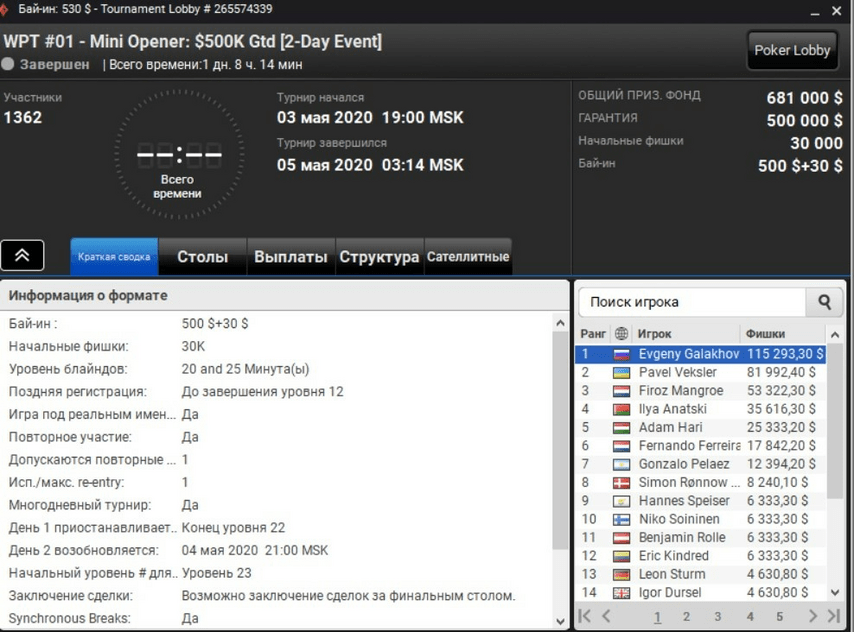Click the Danish flag beside Simon Rønnow
854x632 pixels.
point(621,483)
